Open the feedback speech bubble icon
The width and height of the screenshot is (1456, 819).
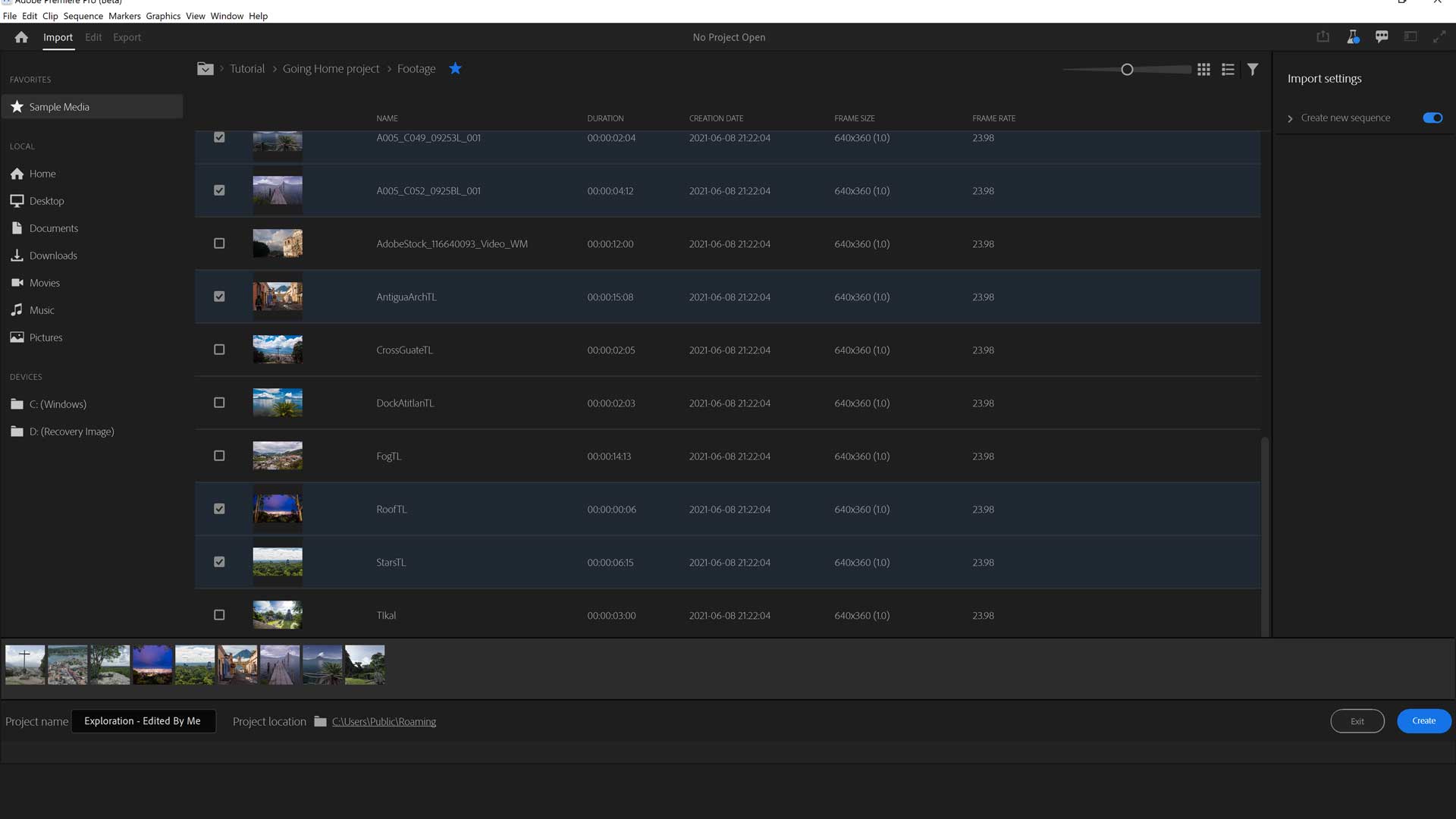[1382, 36]
